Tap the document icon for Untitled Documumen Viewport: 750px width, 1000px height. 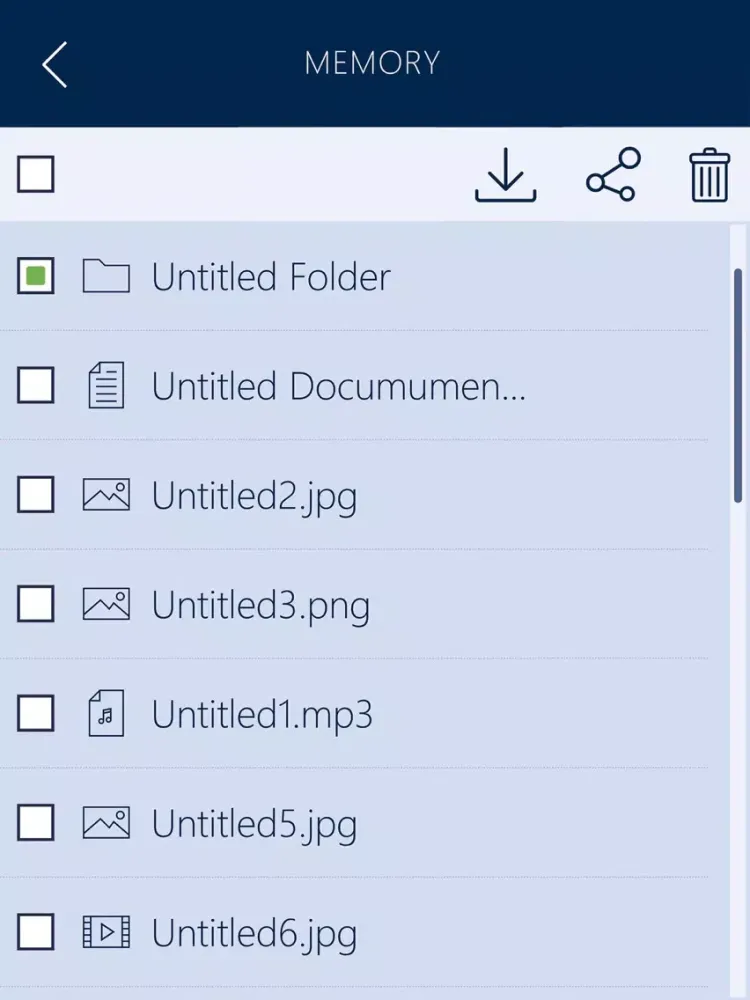[x=106, y=385]
